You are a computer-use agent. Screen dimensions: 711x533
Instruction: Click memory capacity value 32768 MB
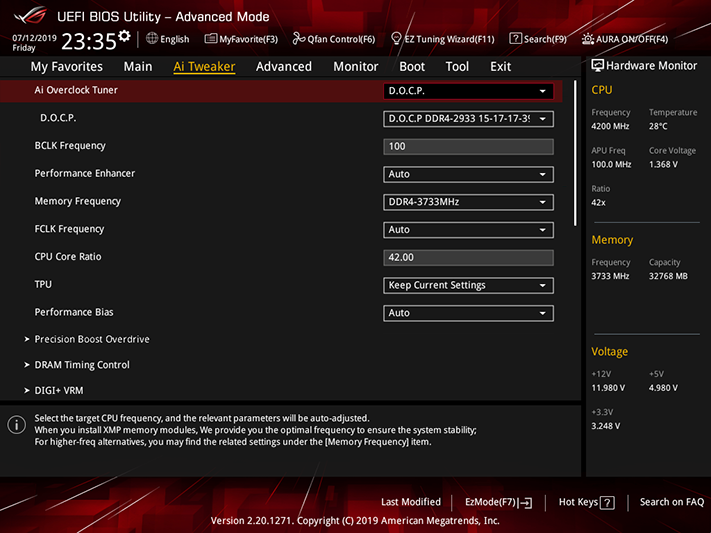point(668,276)
